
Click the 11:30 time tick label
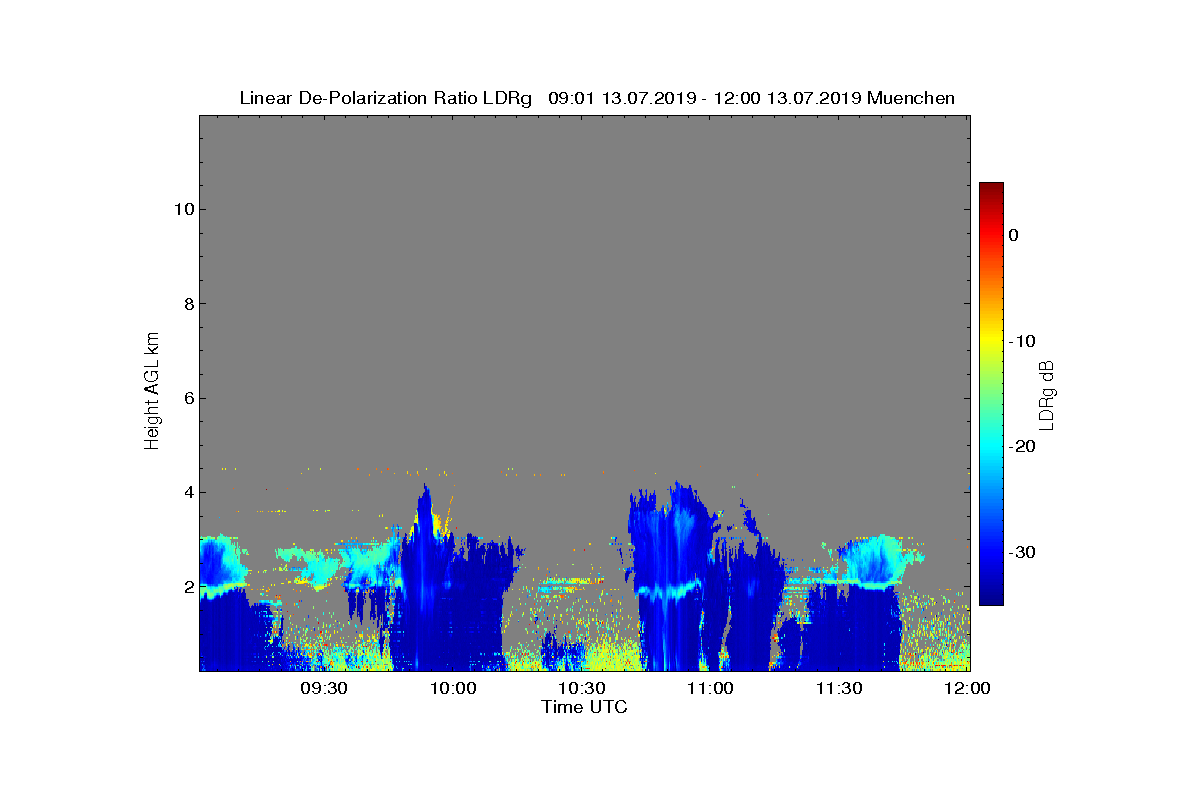[x=840, y=688]
